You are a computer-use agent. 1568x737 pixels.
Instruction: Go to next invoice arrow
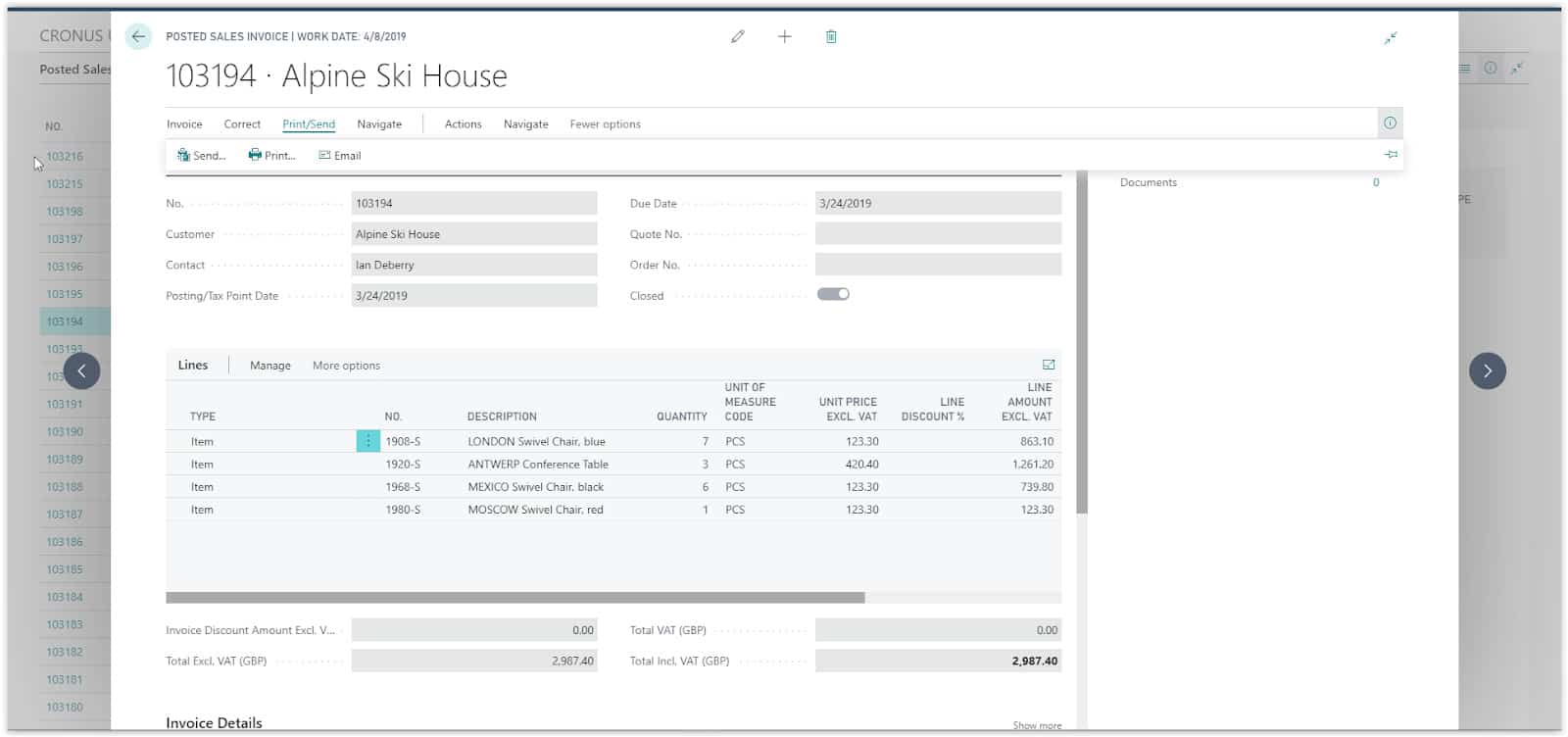tap(1488, 370)
